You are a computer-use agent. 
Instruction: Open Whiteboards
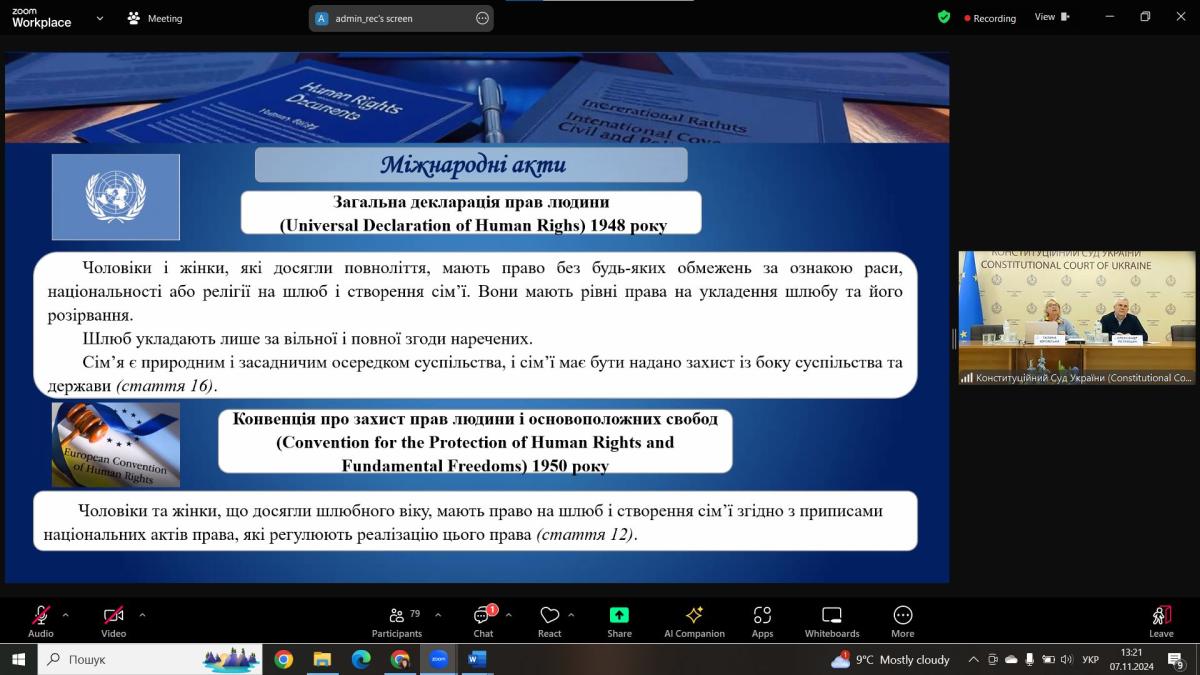832,620
